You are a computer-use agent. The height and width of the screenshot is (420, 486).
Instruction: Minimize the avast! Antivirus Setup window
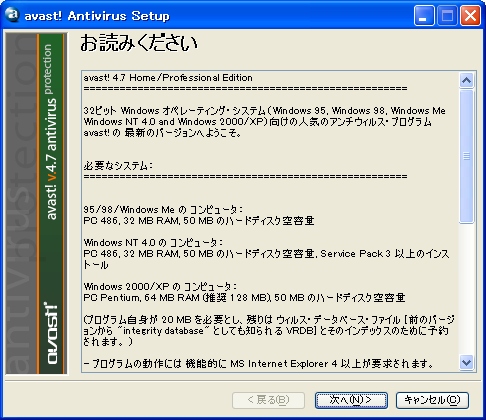click(x=424, y=16)
